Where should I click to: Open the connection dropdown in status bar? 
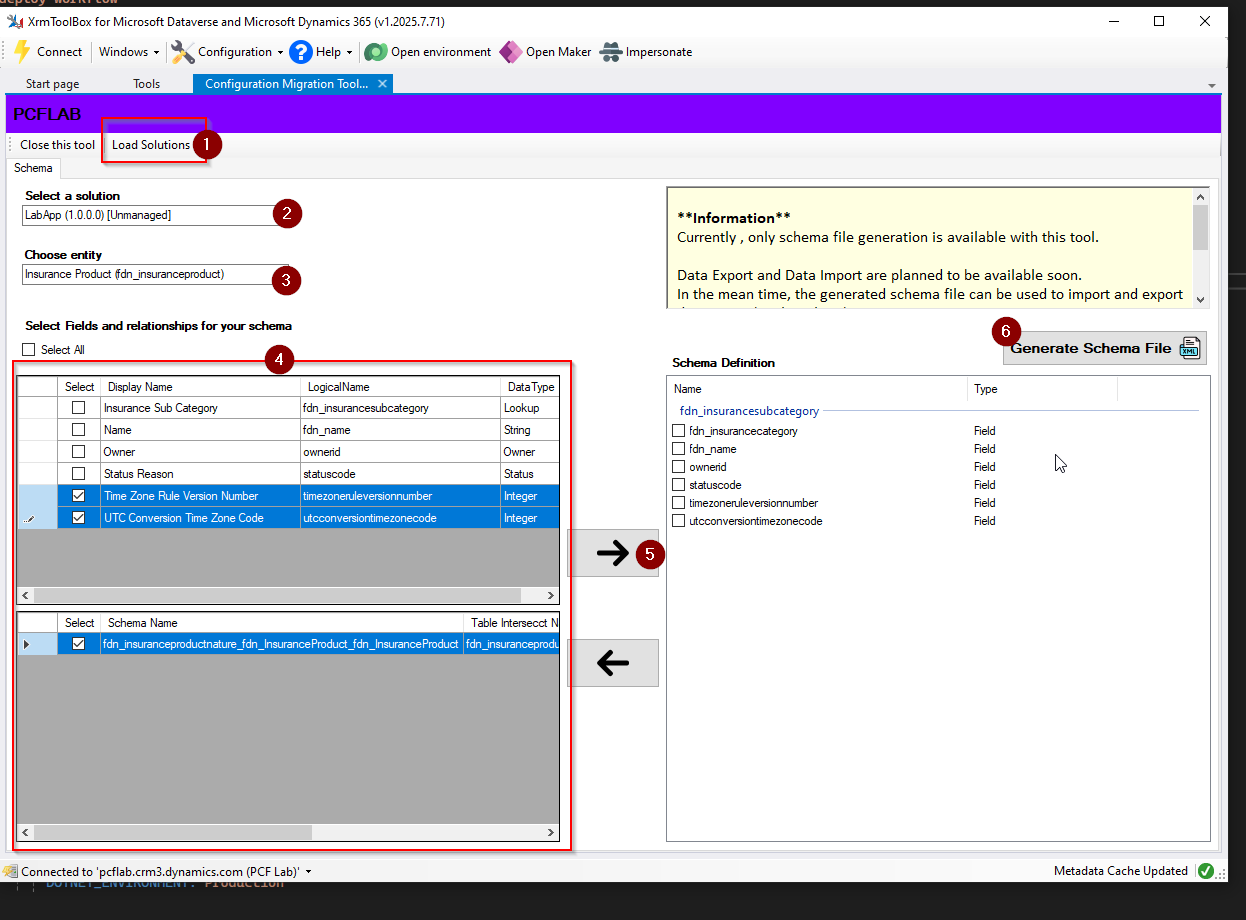308,872
